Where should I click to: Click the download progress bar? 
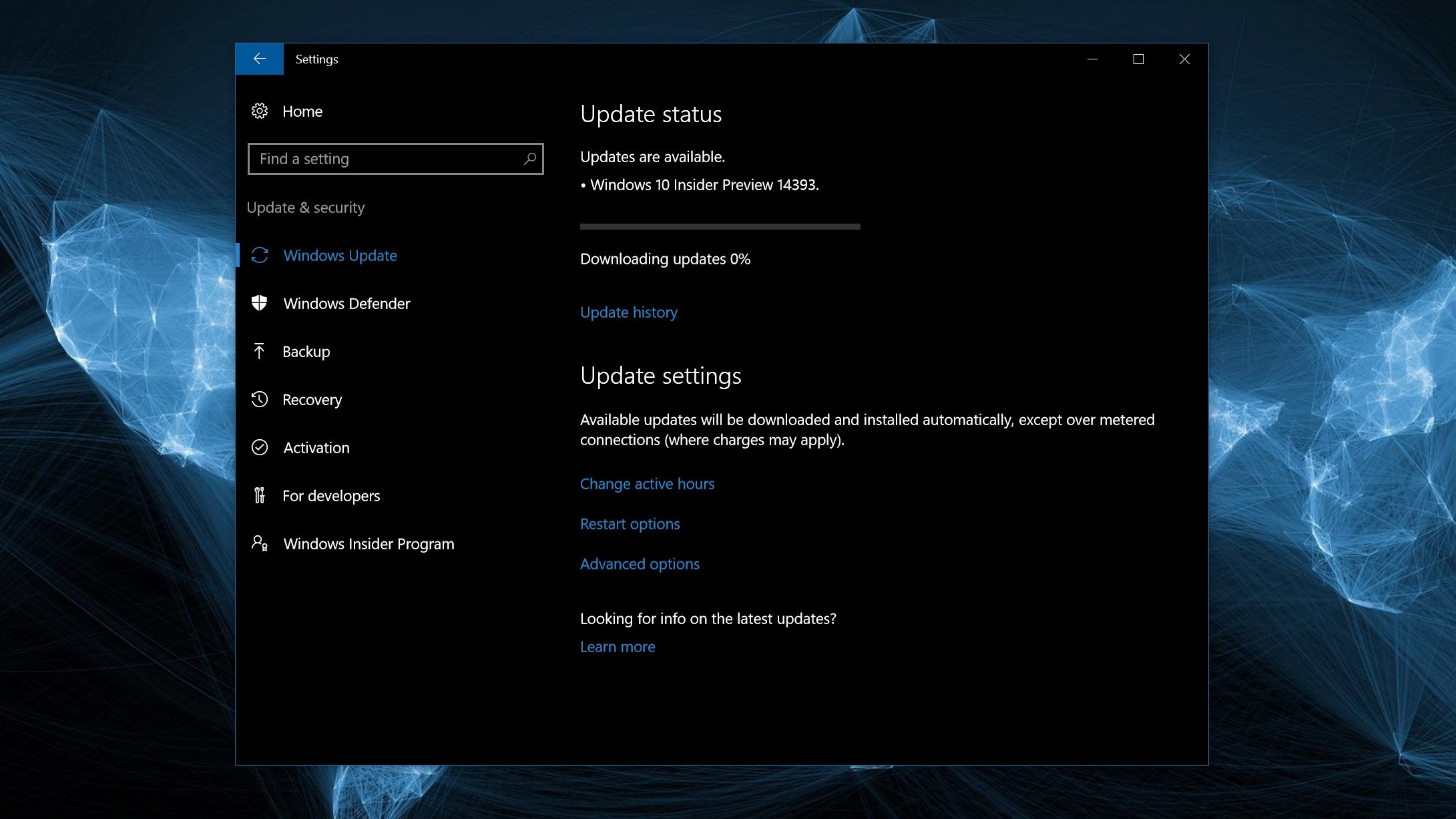pyautogui.click(x=720, y=227)
